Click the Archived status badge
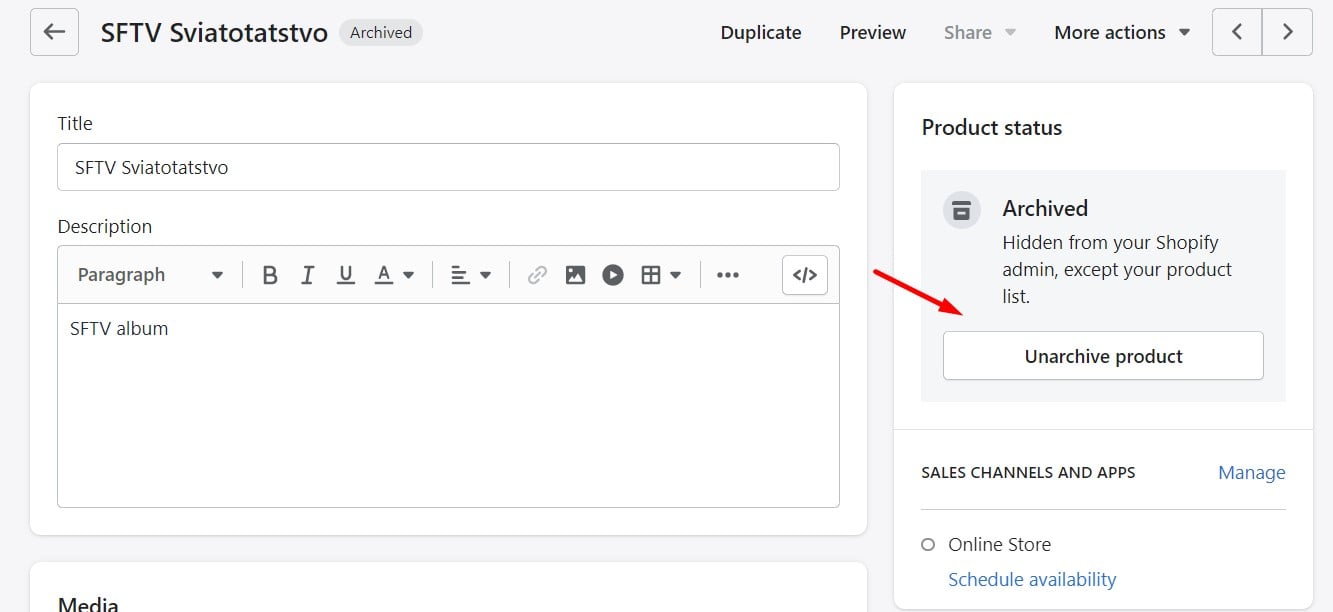 (x=381, y=32)
